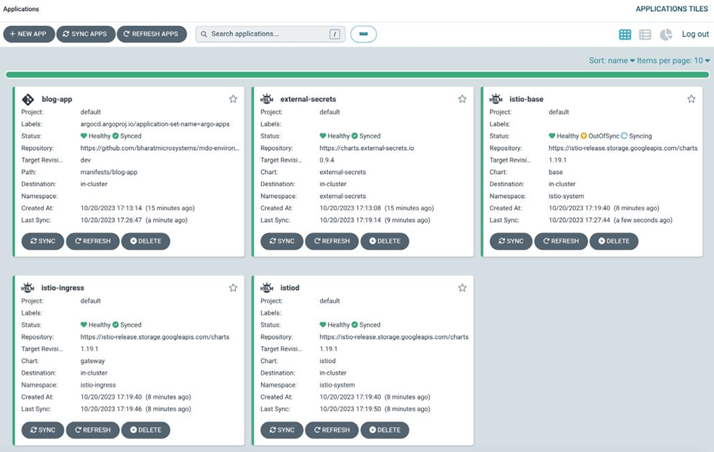This screenshot has height=452, width=714.
Task: Refresh the external-secrets application
Action: tap(332, 241)
